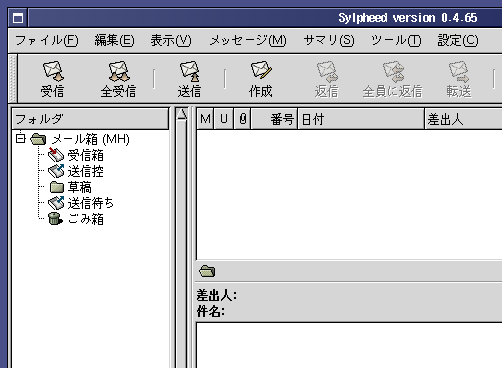Screen dimensions: 502x368
Task: Click the folder pane scrollbar up arrow
Action: point(182,115)
